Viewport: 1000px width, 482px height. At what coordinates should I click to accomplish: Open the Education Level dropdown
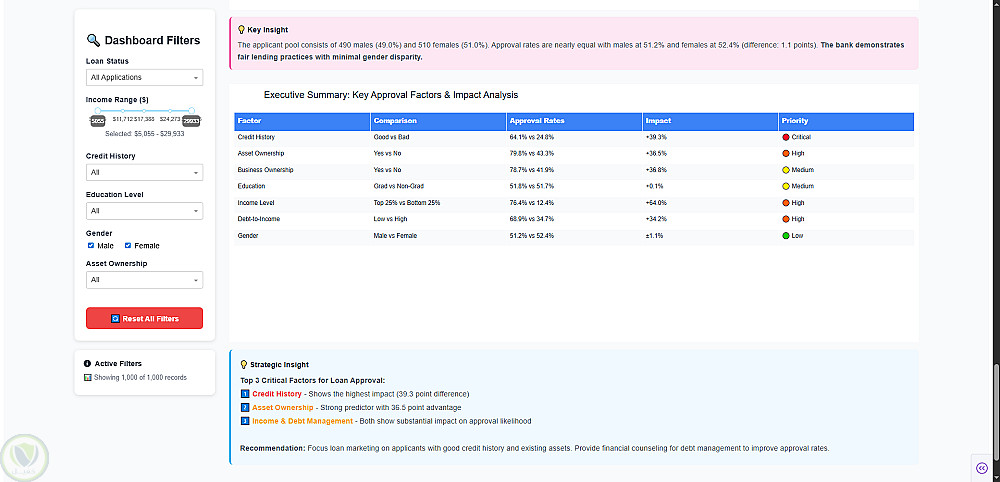(145, 211)
